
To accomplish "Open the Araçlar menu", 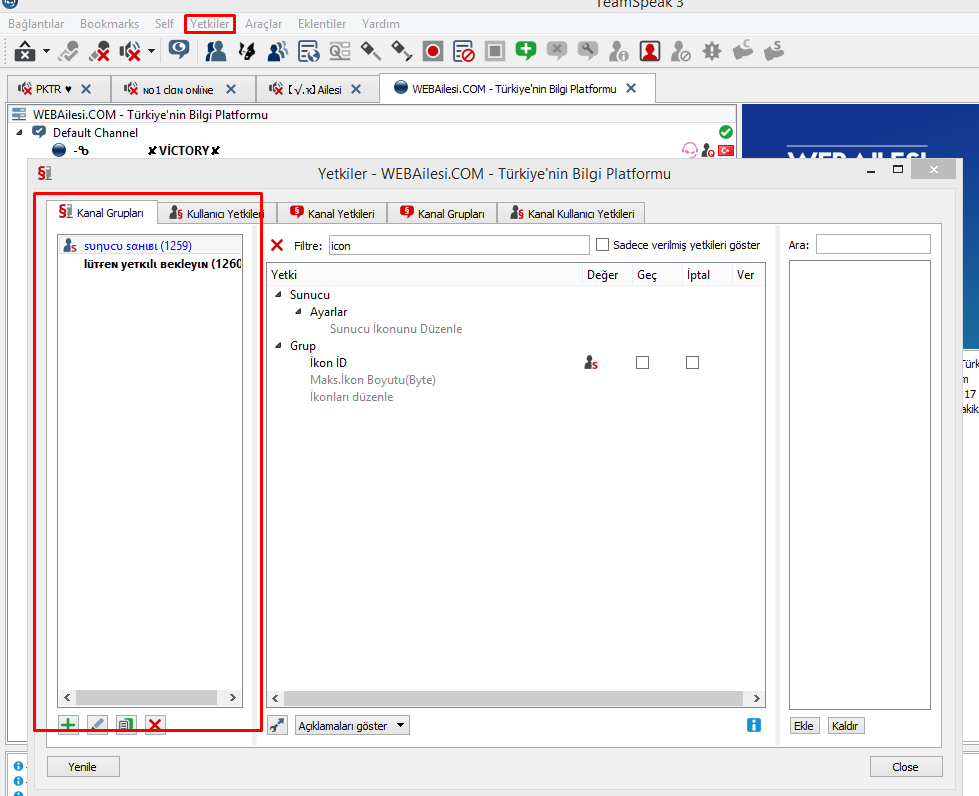I will coord(263,24).
